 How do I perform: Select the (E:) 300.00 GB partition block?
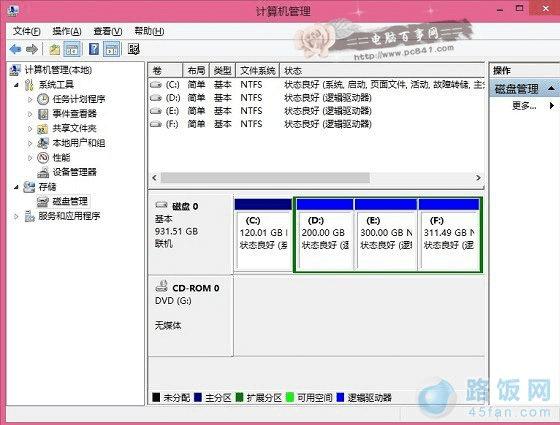[x=386, y=235]
